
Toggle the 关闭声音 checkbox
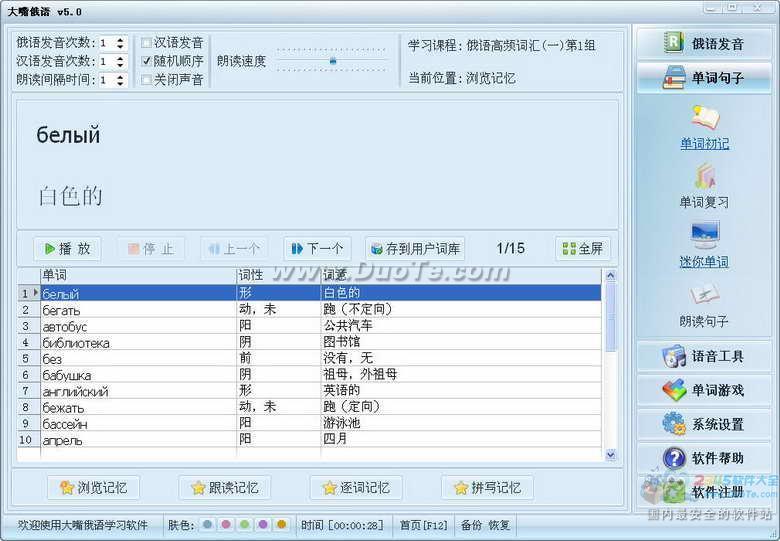(x=147, y=79)
